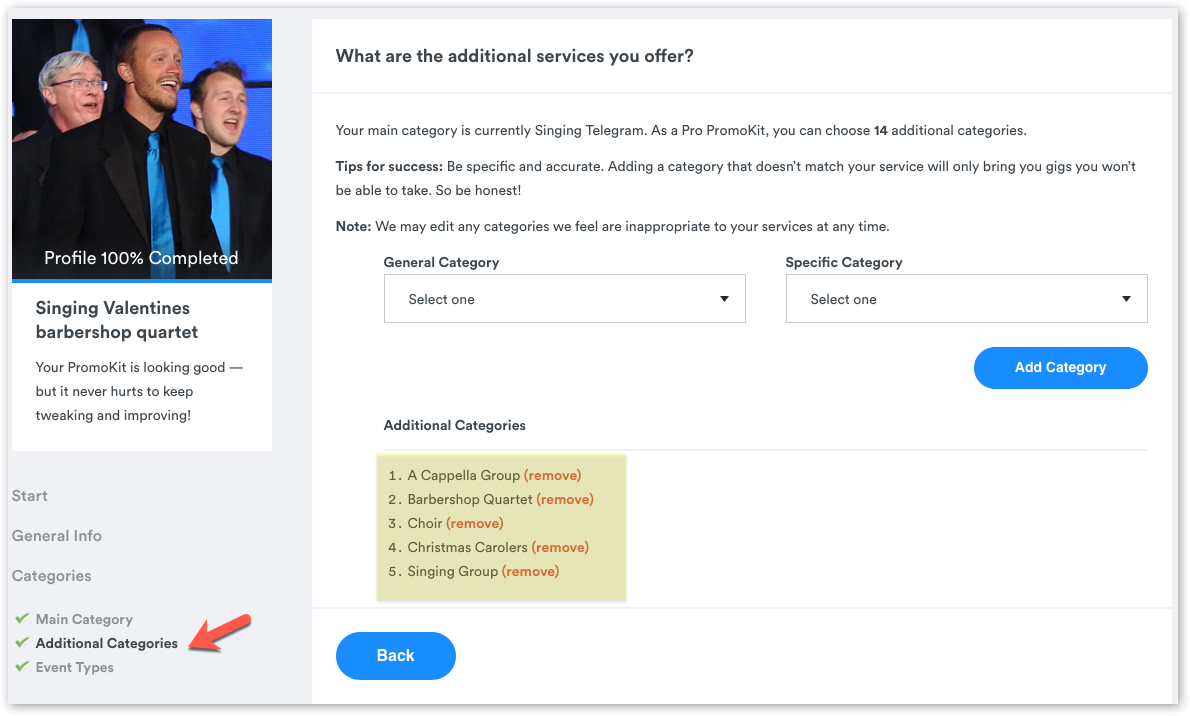Remove the Barbershop Quartet category

click(x=565, y=500)
